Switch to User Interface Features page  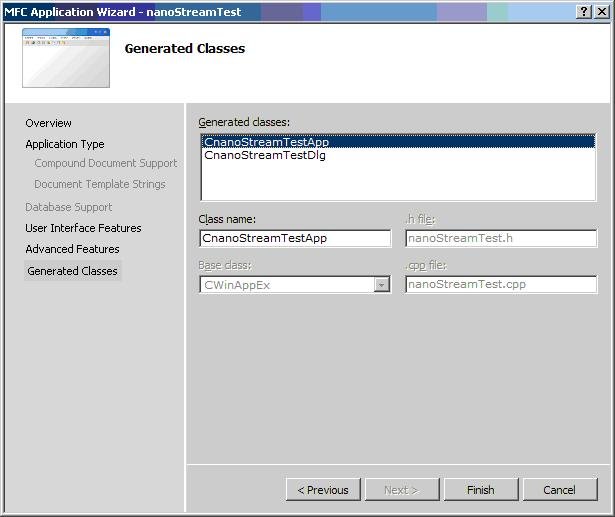83,228
